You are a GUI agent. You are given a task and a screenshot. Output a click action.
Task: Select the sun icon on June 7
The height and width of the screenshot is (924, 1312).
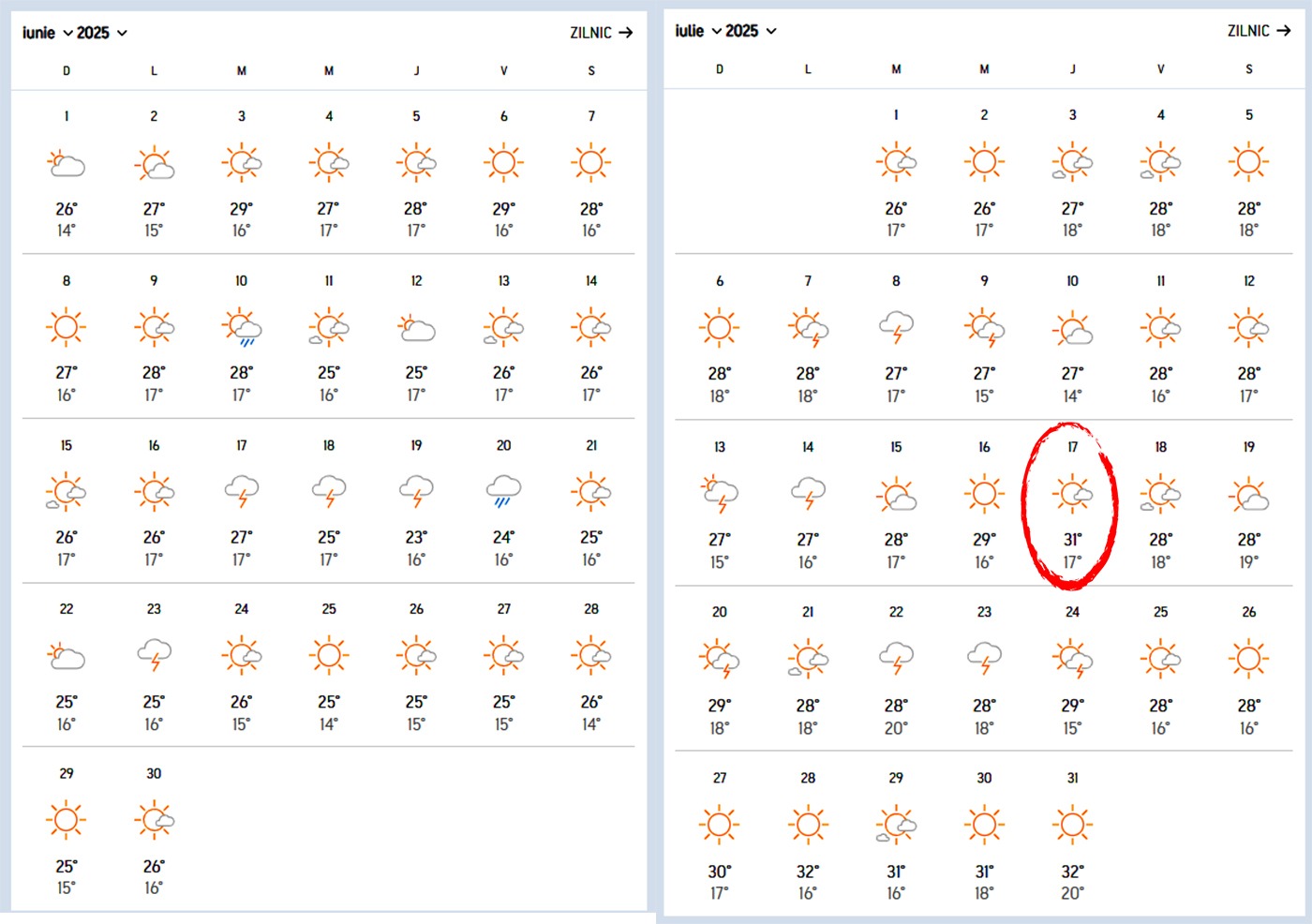591,161
